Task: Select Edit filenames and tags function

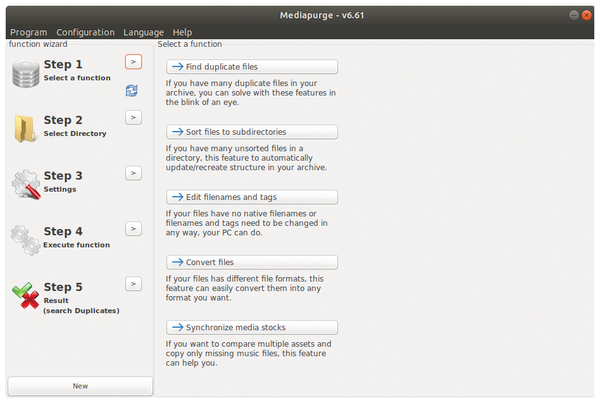Action: [252, 197]
